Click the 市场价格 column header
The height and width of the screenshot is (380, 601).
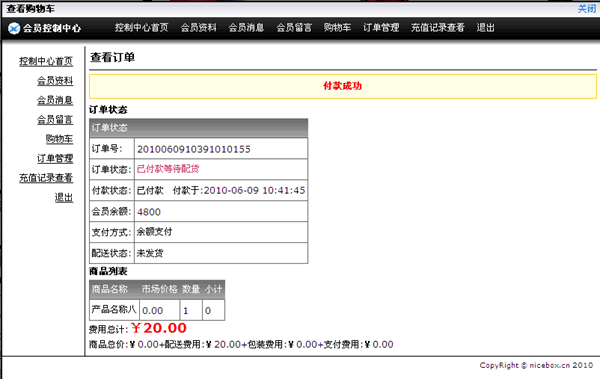pos(159,289)
